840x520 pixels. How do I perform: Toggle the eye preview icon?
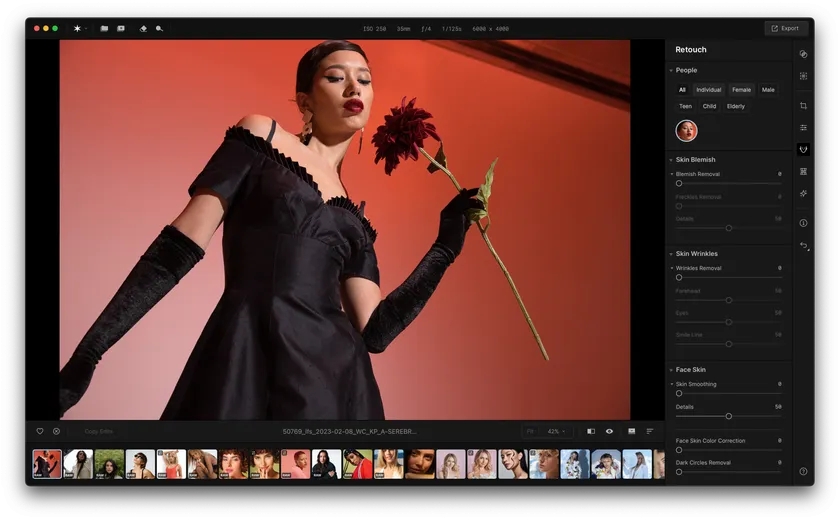click(x=609, y=431)
